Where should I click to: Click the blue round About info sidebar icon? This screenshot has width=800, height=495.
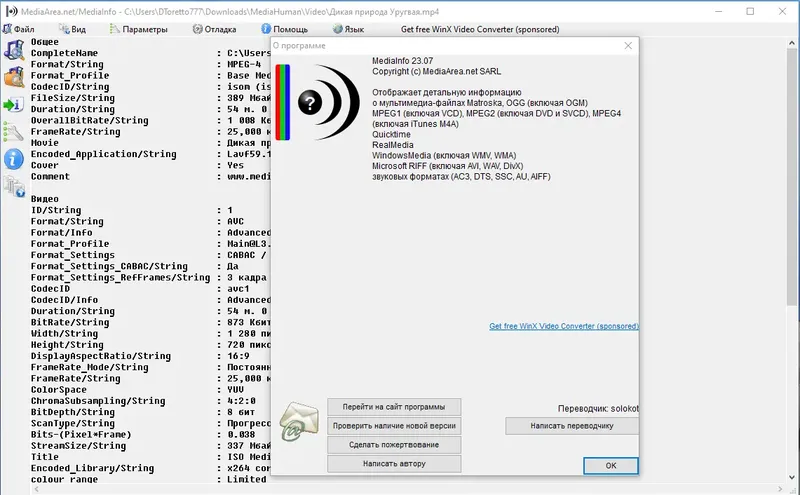(14, 159)
